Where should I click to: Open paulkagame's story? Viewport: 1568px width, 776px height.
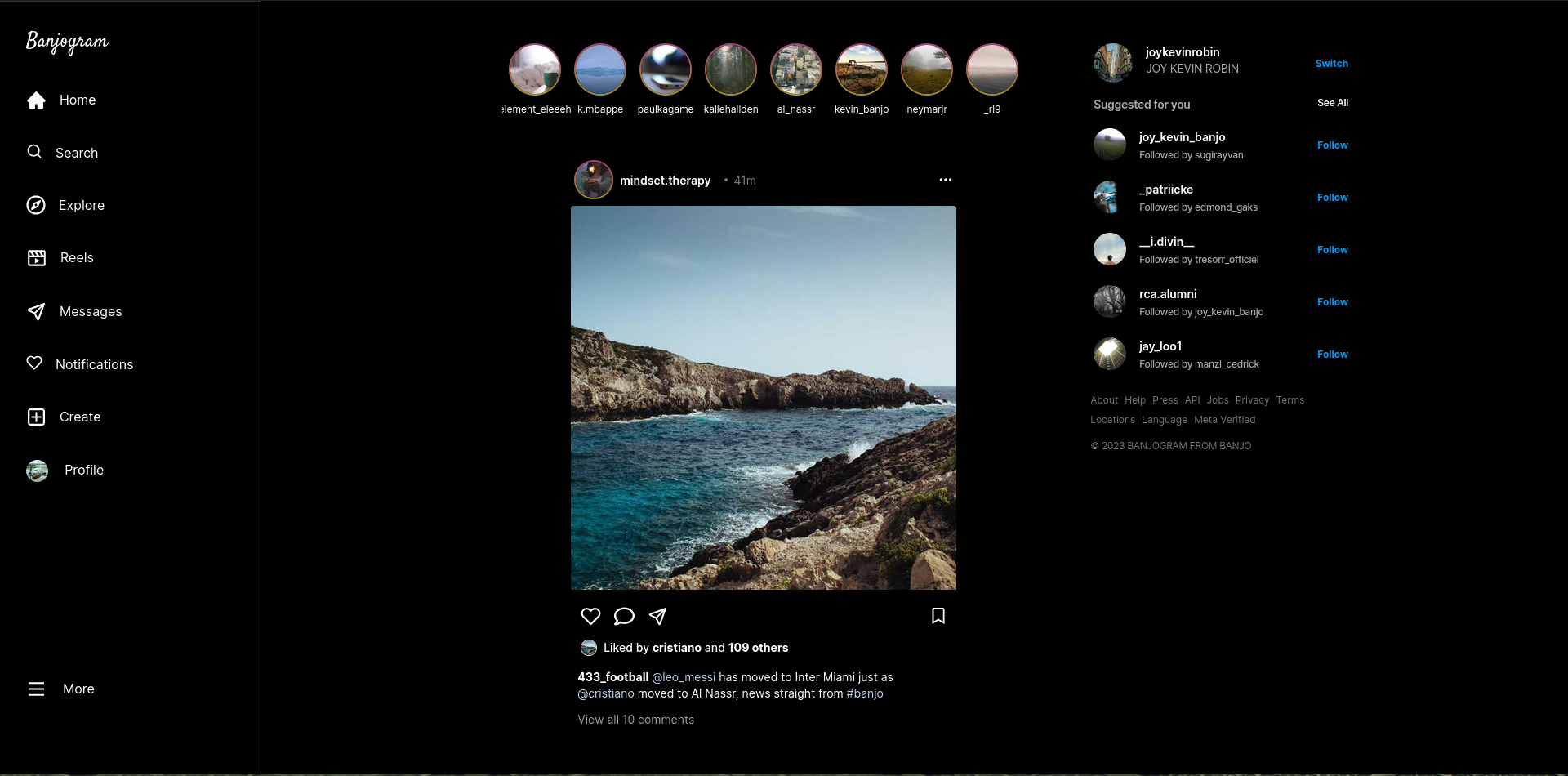(666, 69)
